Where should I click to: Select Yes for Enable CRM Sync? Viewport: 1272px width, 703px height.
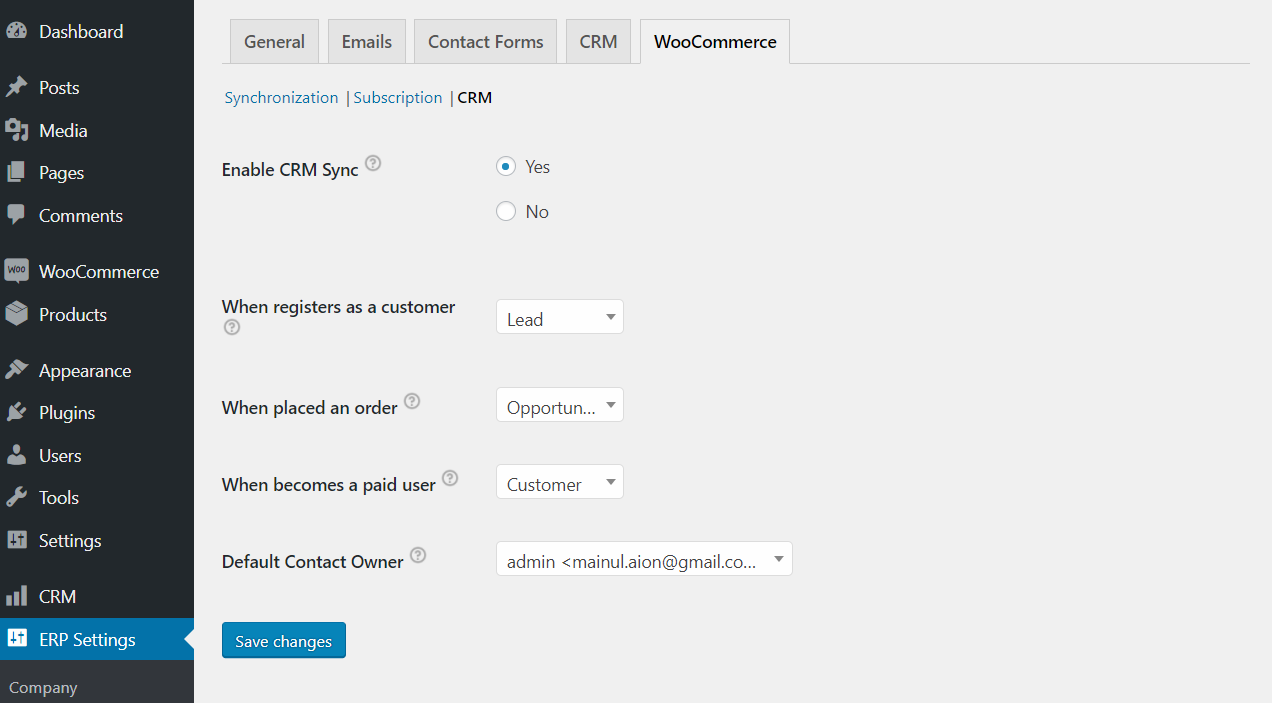point(506,167)
